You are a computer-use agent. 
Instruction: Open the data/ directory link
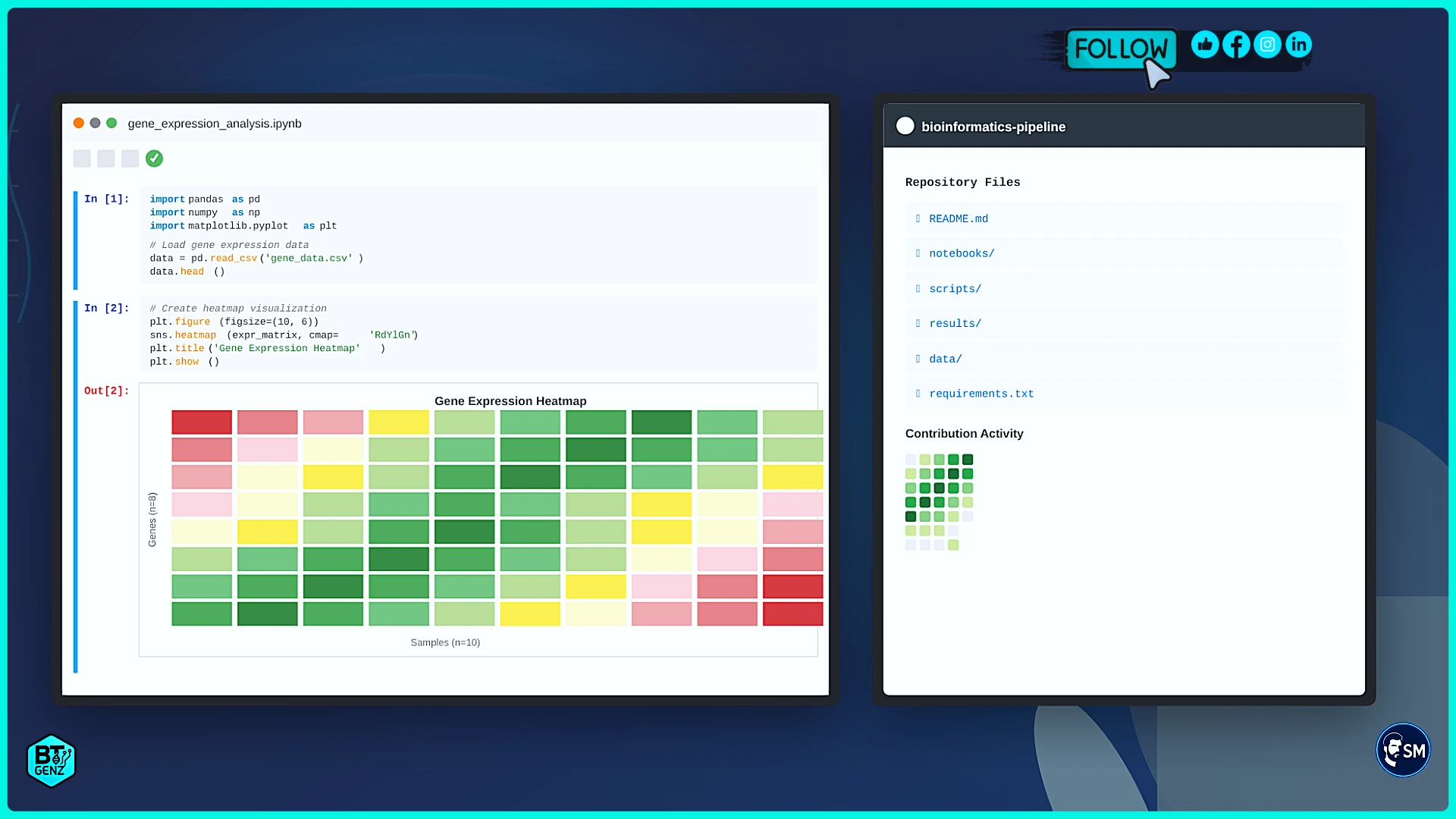tap(945, 359)
